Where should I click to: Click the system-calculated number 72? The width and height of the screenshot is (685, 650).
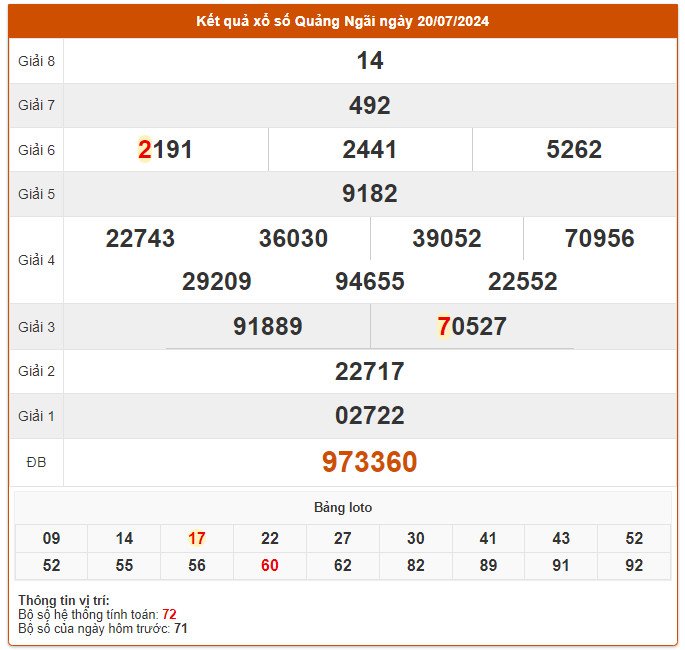[x=169, y=614]
